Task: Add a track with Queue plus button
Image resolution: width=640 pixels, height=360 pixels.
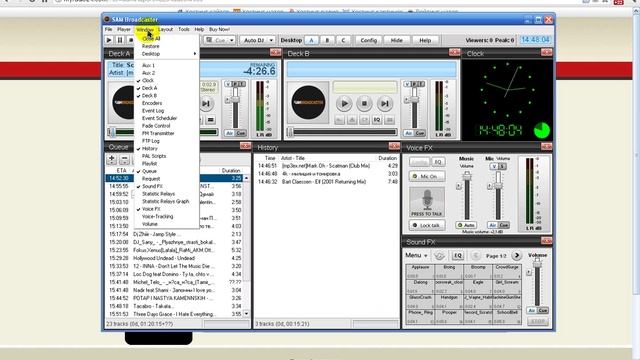Action: point(111,159)
